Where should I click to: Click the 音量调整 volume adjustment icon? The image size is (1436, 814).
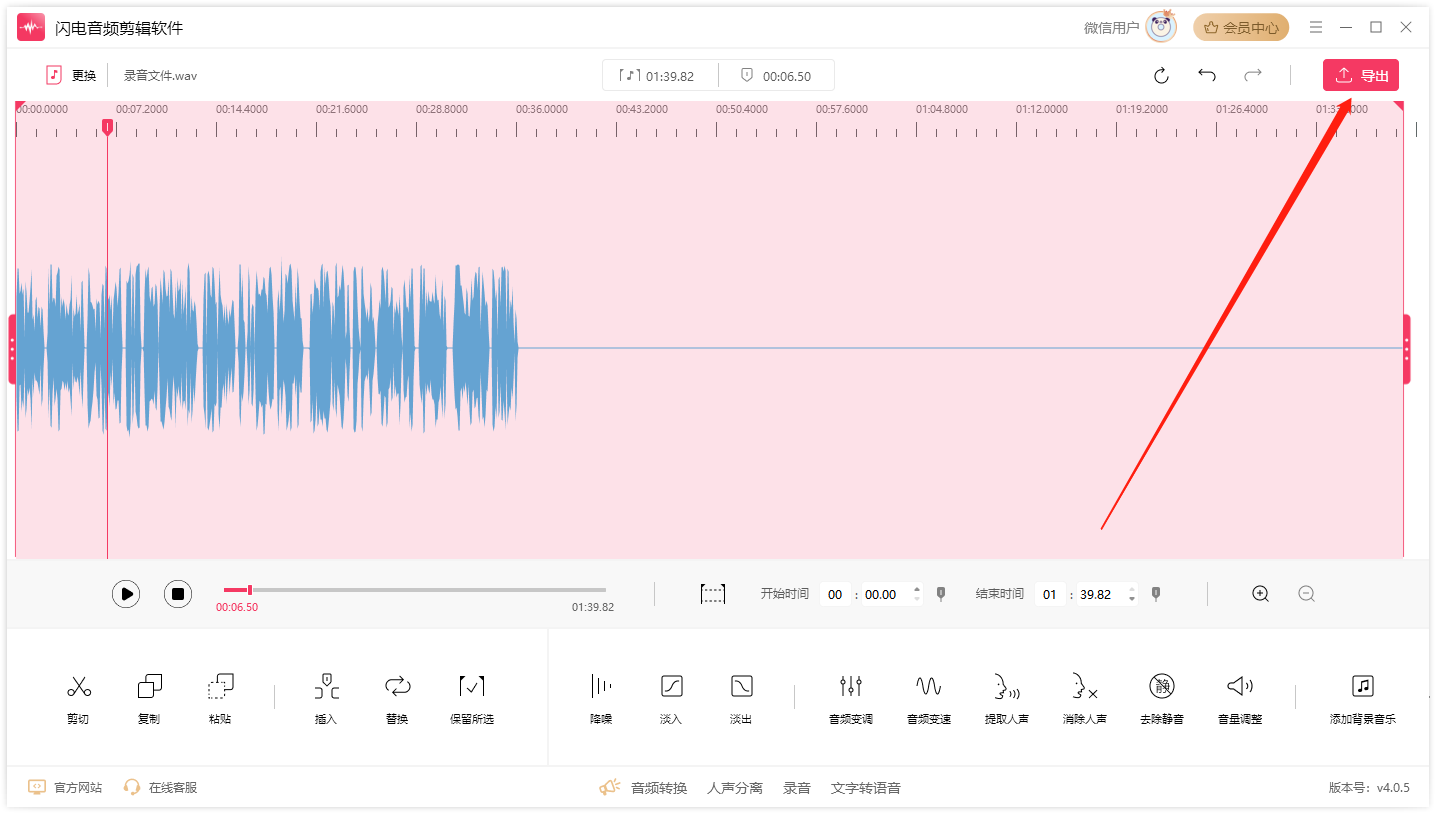coord(1238,697)
